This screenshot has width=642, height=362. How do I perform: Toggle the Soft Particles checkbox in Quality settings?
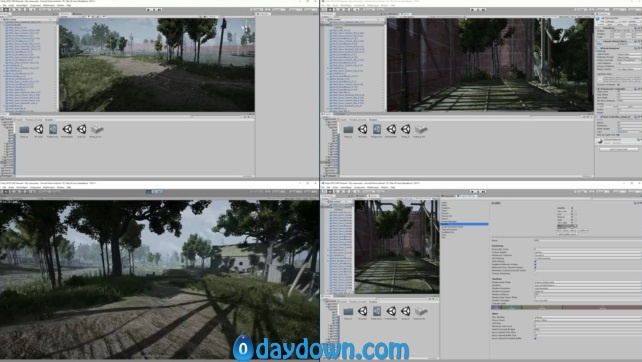pos(536,261)
